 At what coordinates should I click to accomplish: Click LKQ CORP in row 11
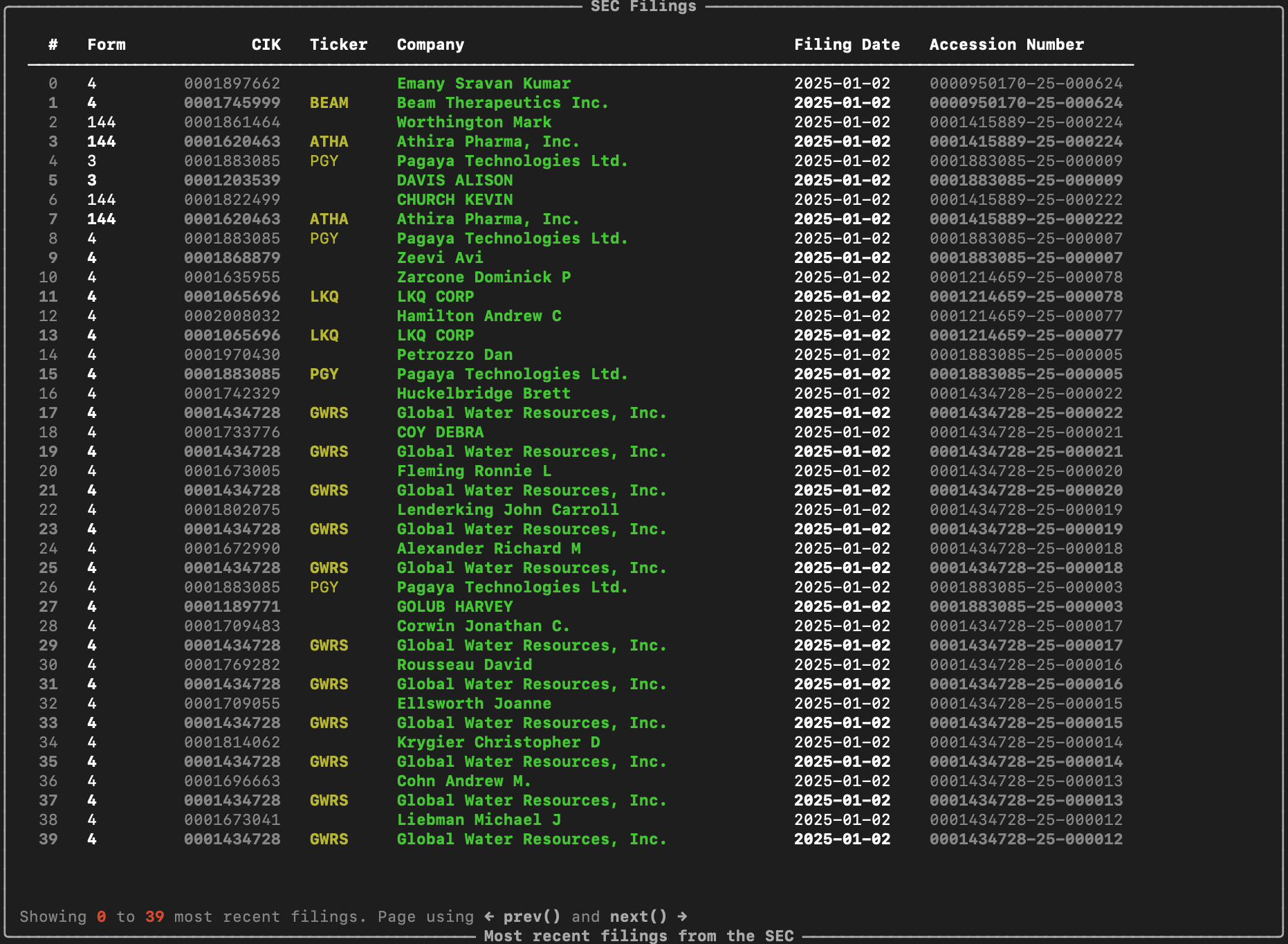click(x=435, y=296)
